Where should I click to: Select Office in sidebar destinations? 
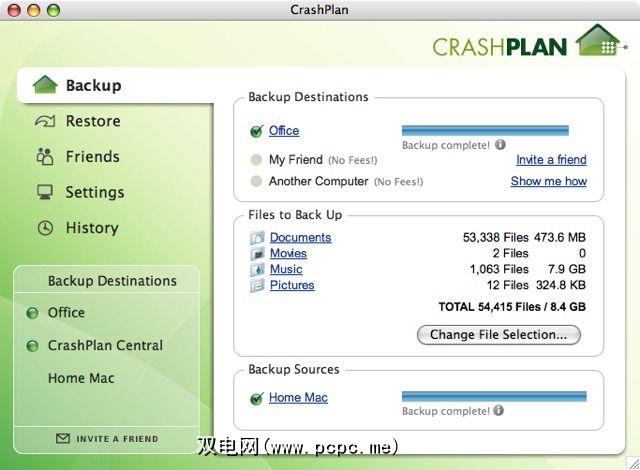(66, 313)
